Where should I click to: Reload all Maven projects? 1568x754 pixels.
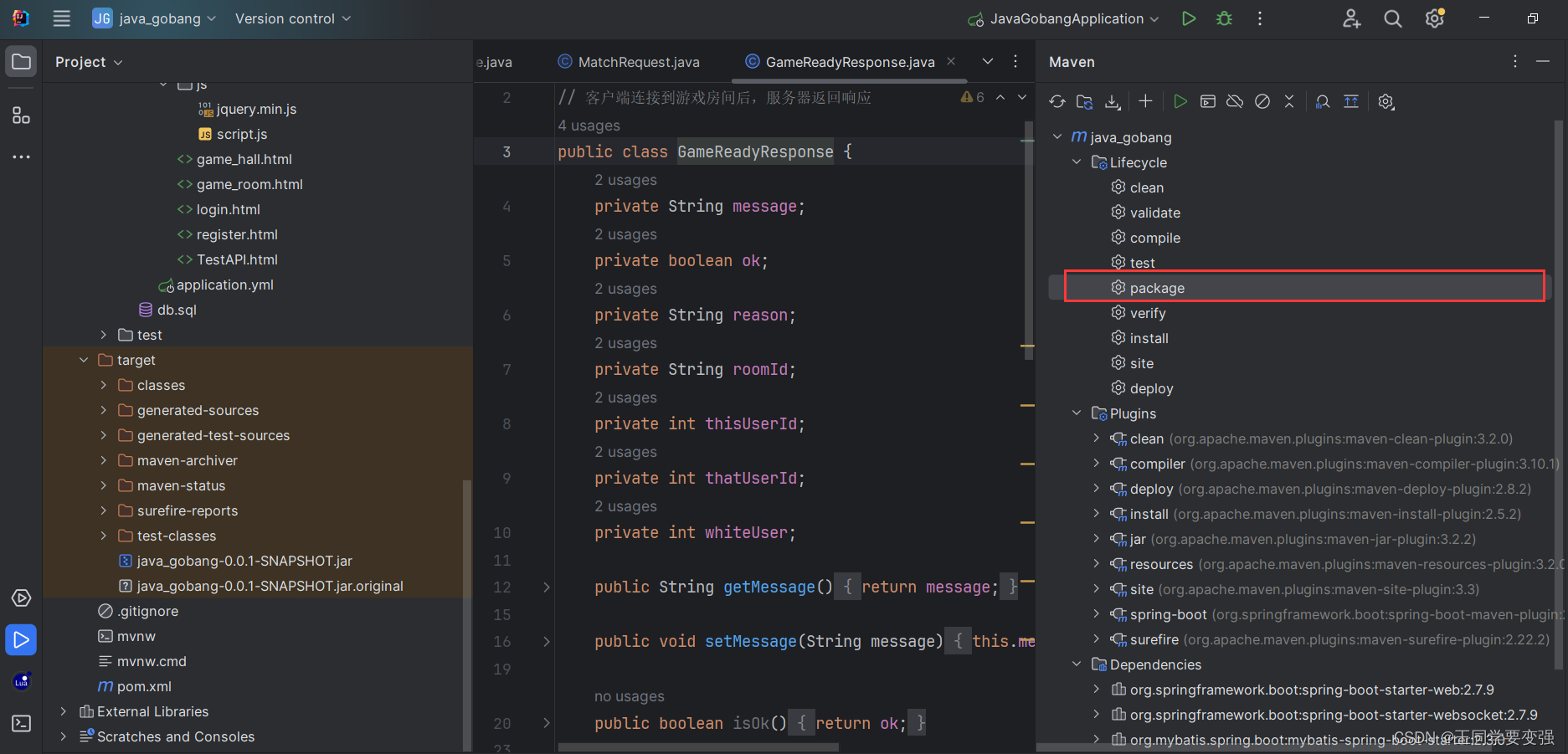tap(1057, 102)
